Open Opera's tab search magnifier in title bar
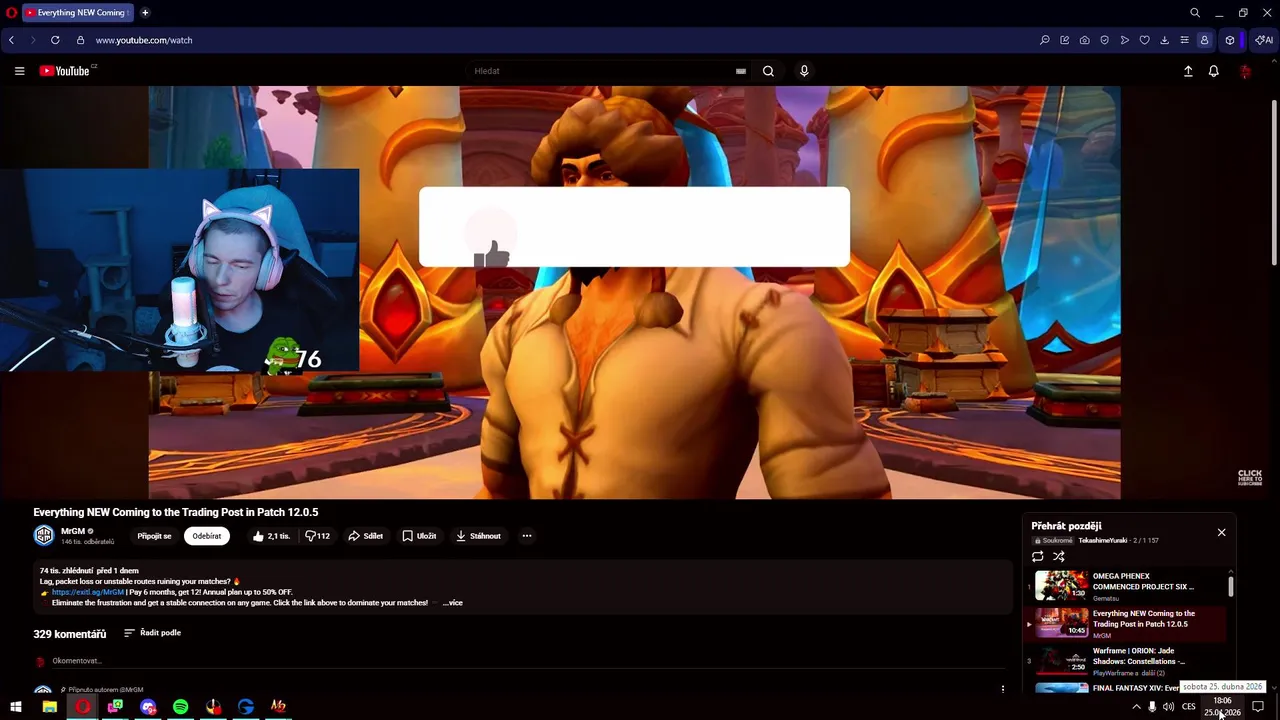 point(1195,13)
